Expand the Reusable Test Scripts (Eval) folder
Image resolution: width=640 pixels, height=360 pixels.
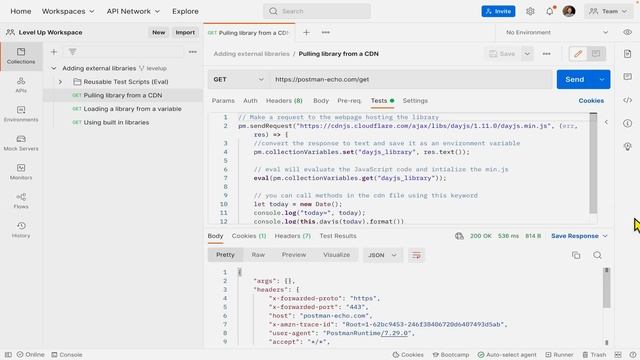[x=60, y=82]
